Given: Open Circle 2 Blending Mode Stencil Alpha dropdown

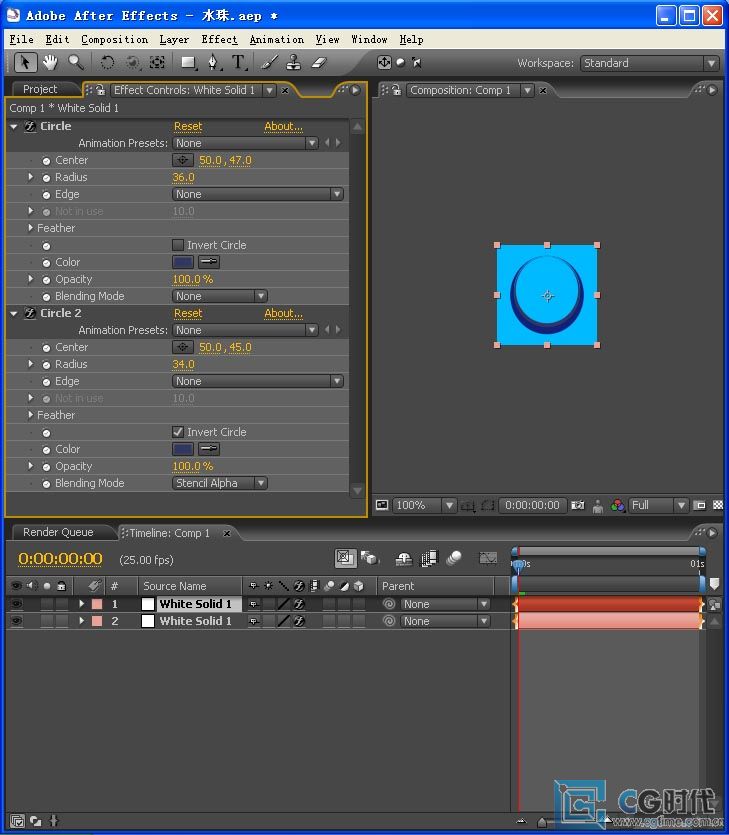Looking at the screenshot, I should pos(219,483).
